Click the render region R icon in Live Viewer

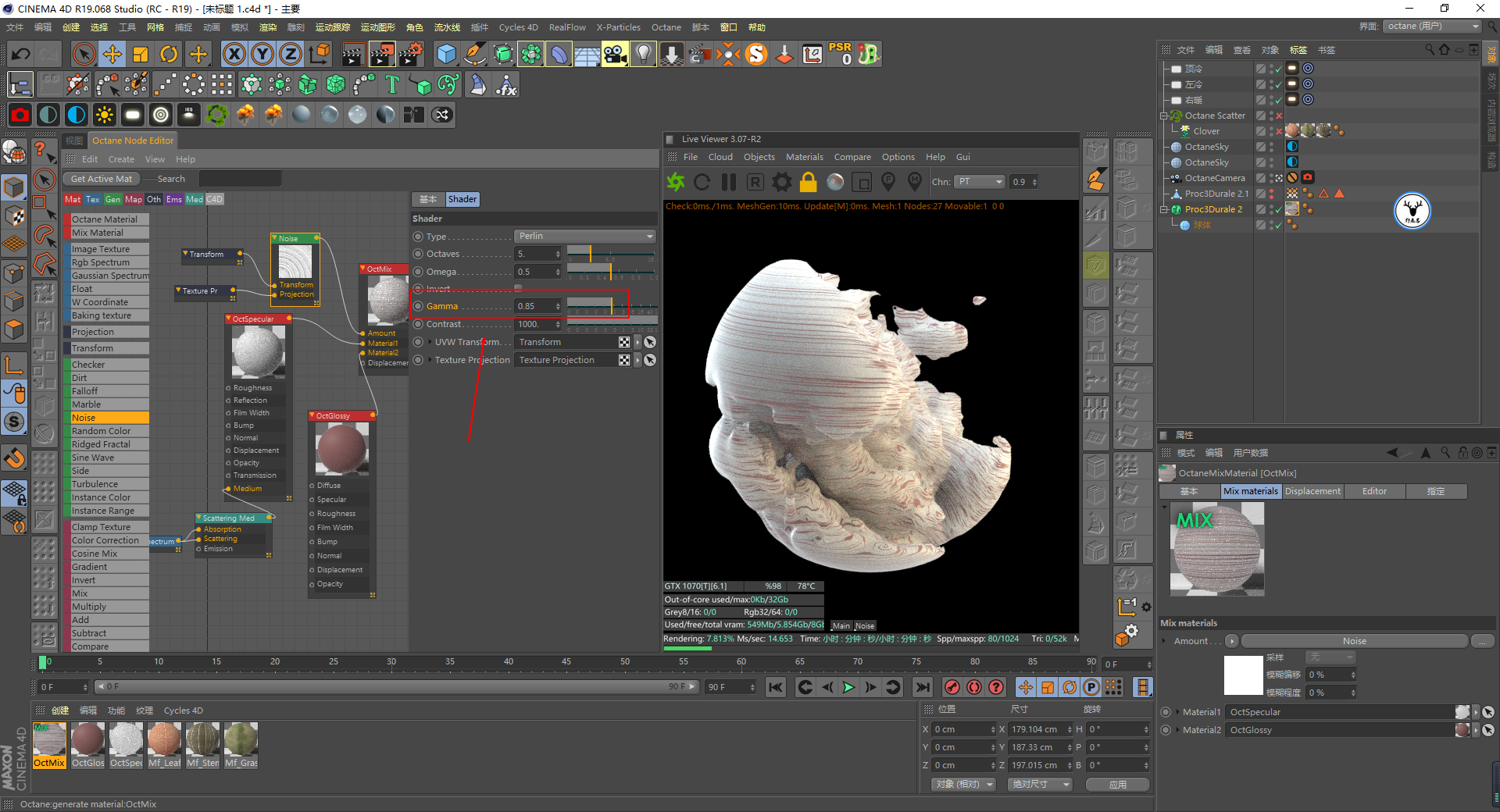[755, 182]
